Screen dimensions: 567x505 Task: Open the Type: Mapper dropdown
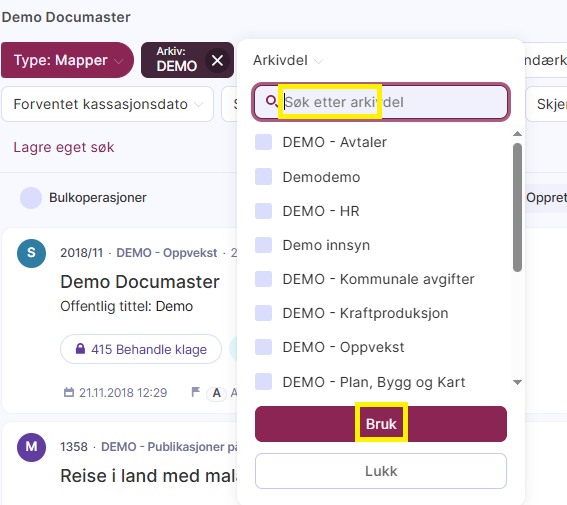67,60
